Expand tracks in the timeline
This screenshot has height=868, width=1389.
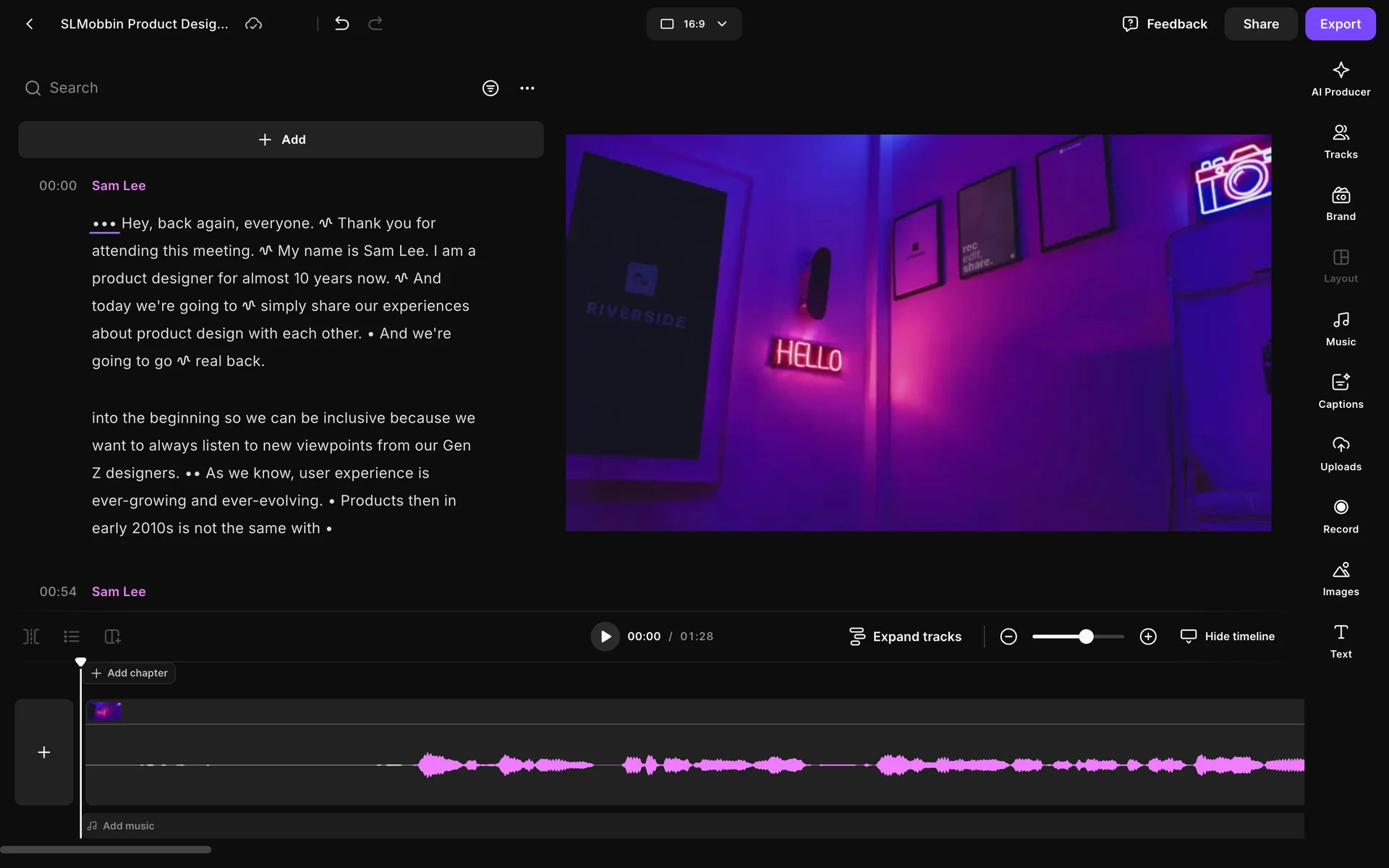pos(905,637)
